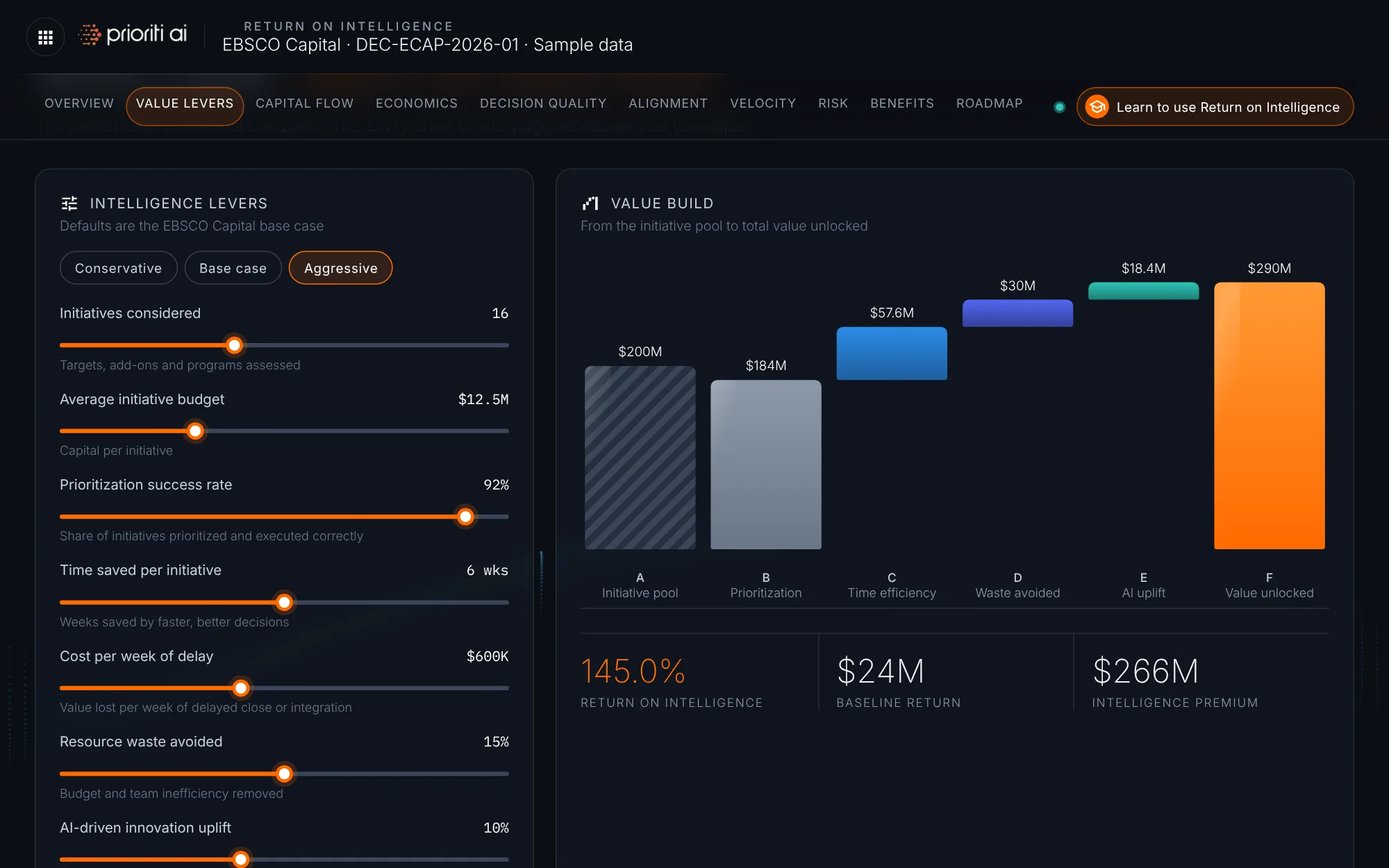Click the 92% success rate value
The height and width of the screenshot is (868, 1389).
[496, 485]
